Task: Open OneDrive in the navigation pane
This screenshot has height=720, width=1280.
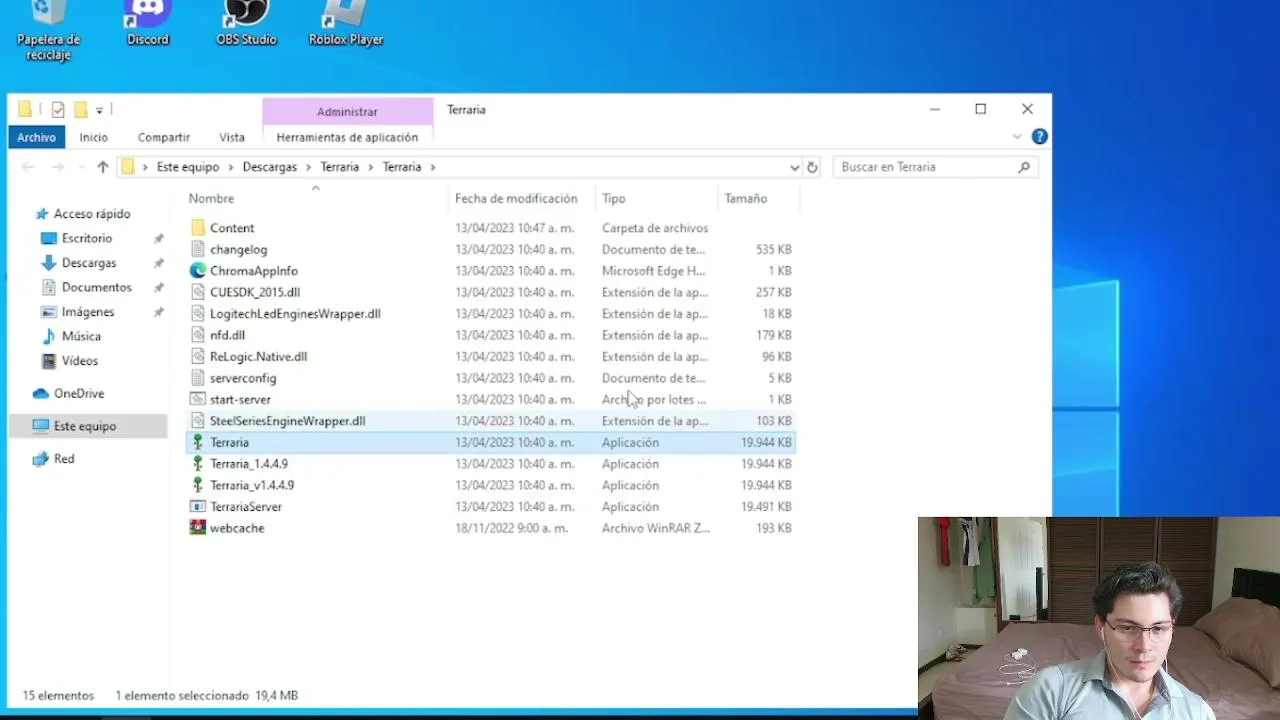Action: (x=79, y=394)
